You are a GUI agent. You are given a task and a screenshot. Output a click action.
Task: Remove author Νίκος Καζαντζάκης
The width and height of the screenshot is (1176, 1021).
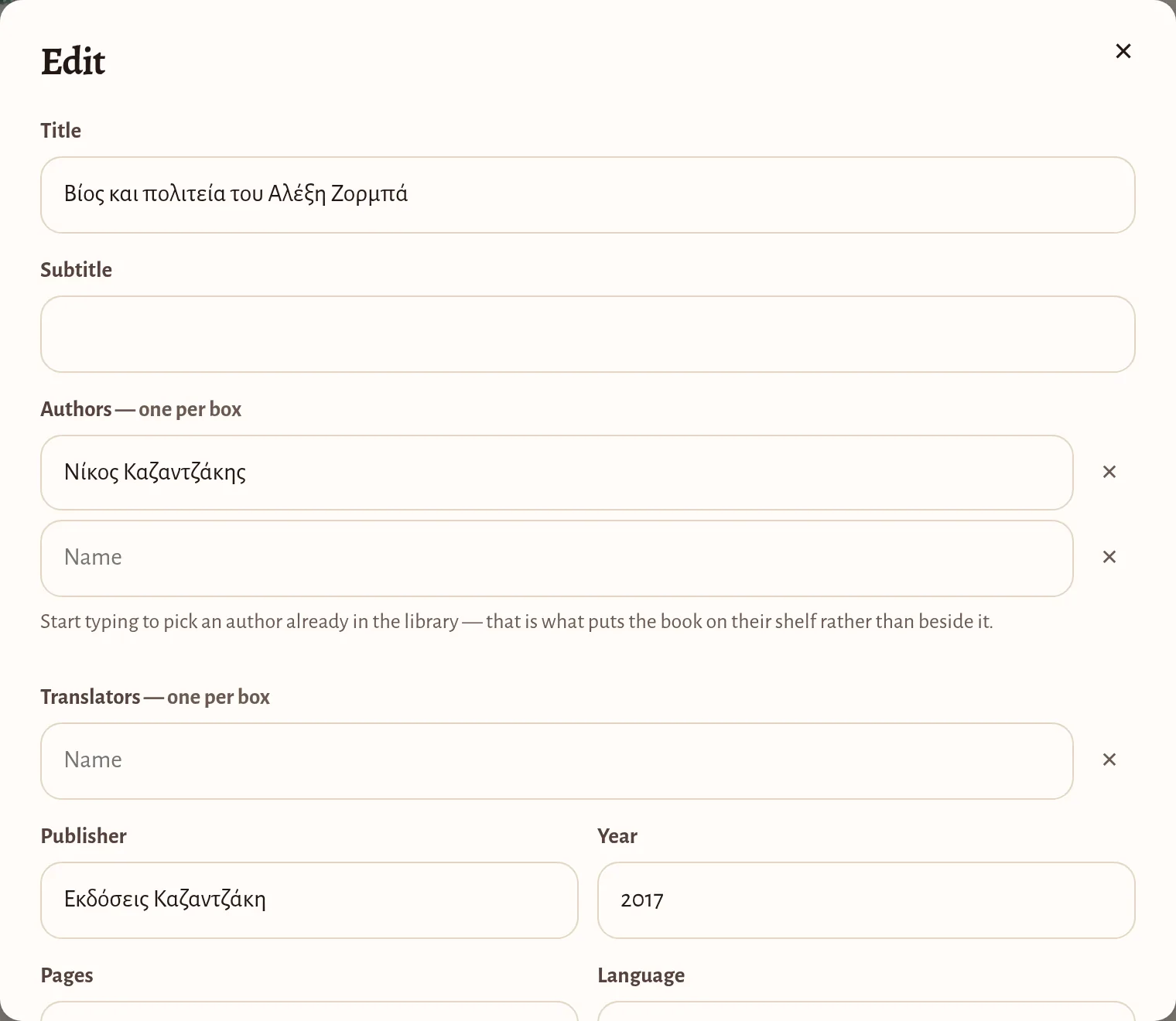coord(1109,472)
